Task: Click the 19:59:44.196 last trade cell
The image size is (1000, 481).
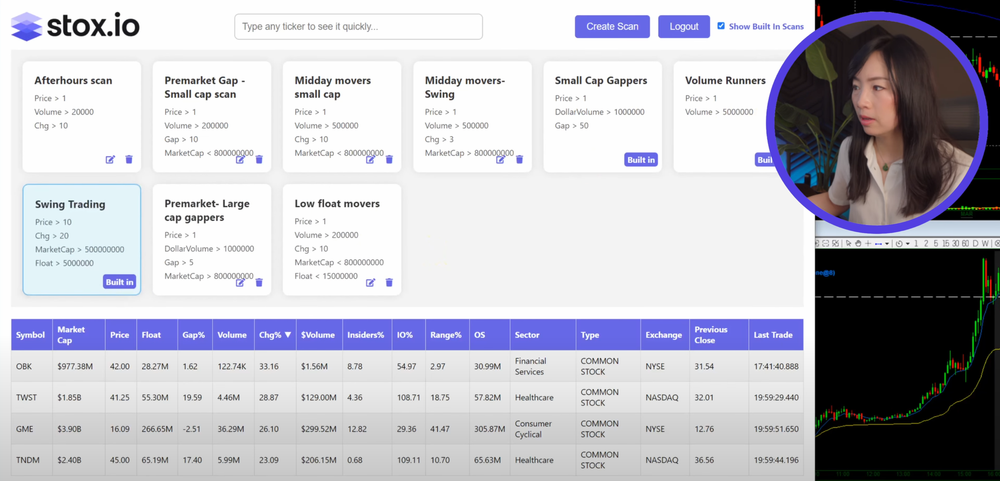Action: pos(776,460)
